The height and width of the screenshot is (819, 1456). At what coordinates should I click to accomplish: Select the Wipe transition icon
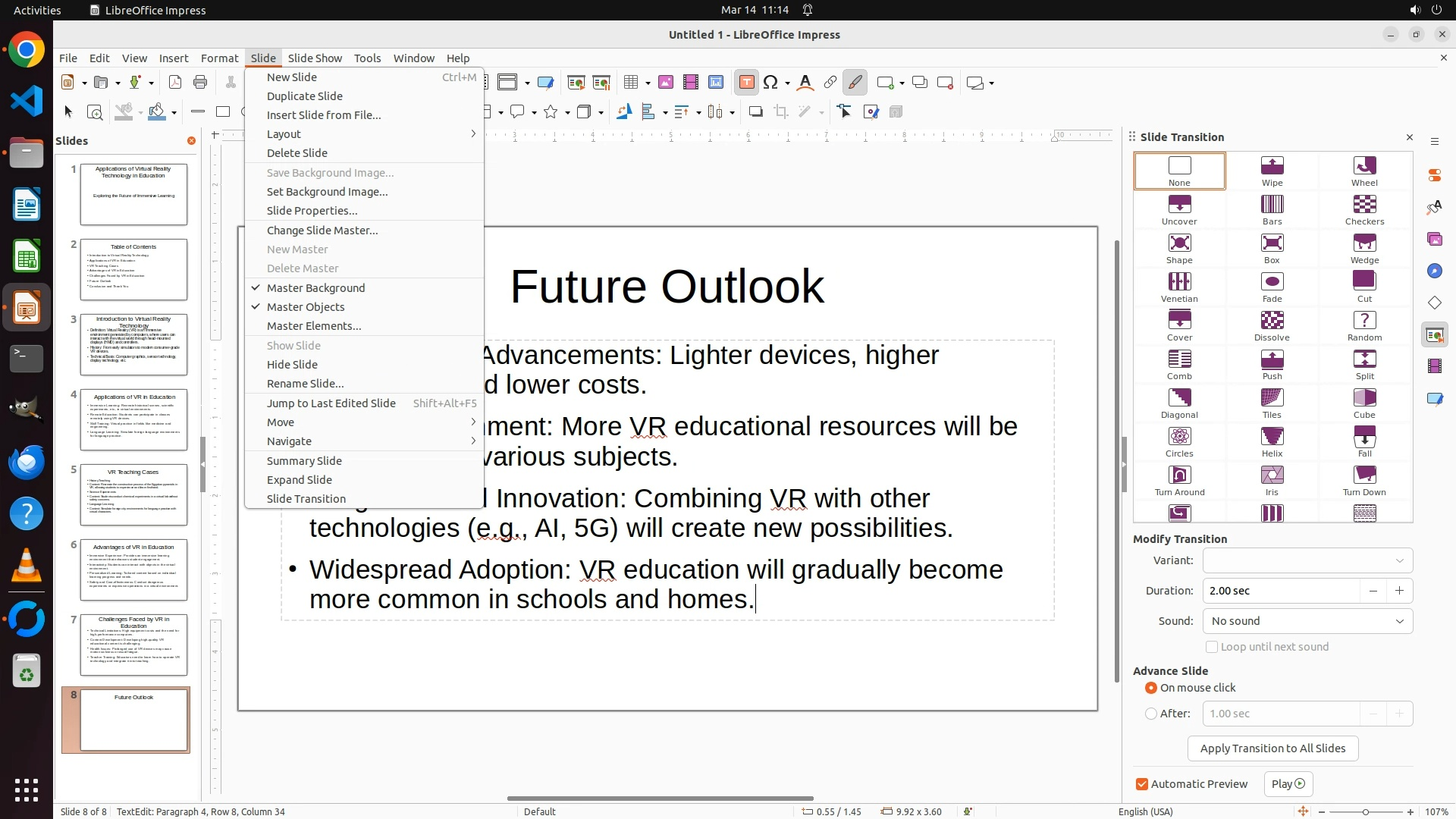pyautogui.click(x=1272, y=171)
